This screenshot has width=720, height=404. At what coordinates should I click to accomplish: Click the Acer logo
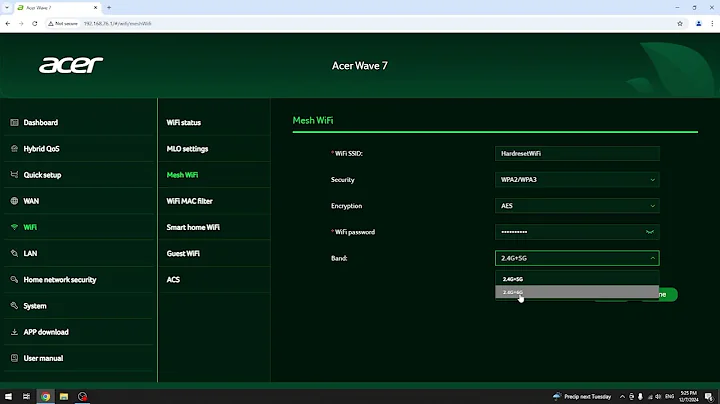(x=71, y=65)
